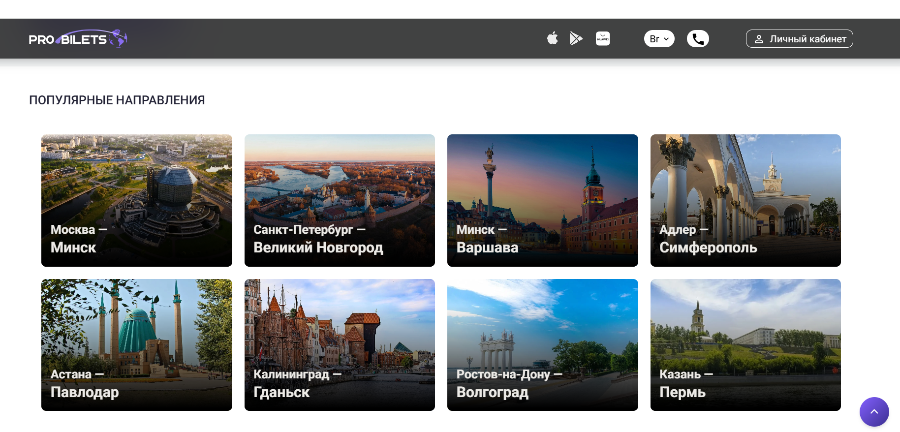Click the AppGallery store icon
This screenshot has width=900, height=432.
click(x=603, y=39)
